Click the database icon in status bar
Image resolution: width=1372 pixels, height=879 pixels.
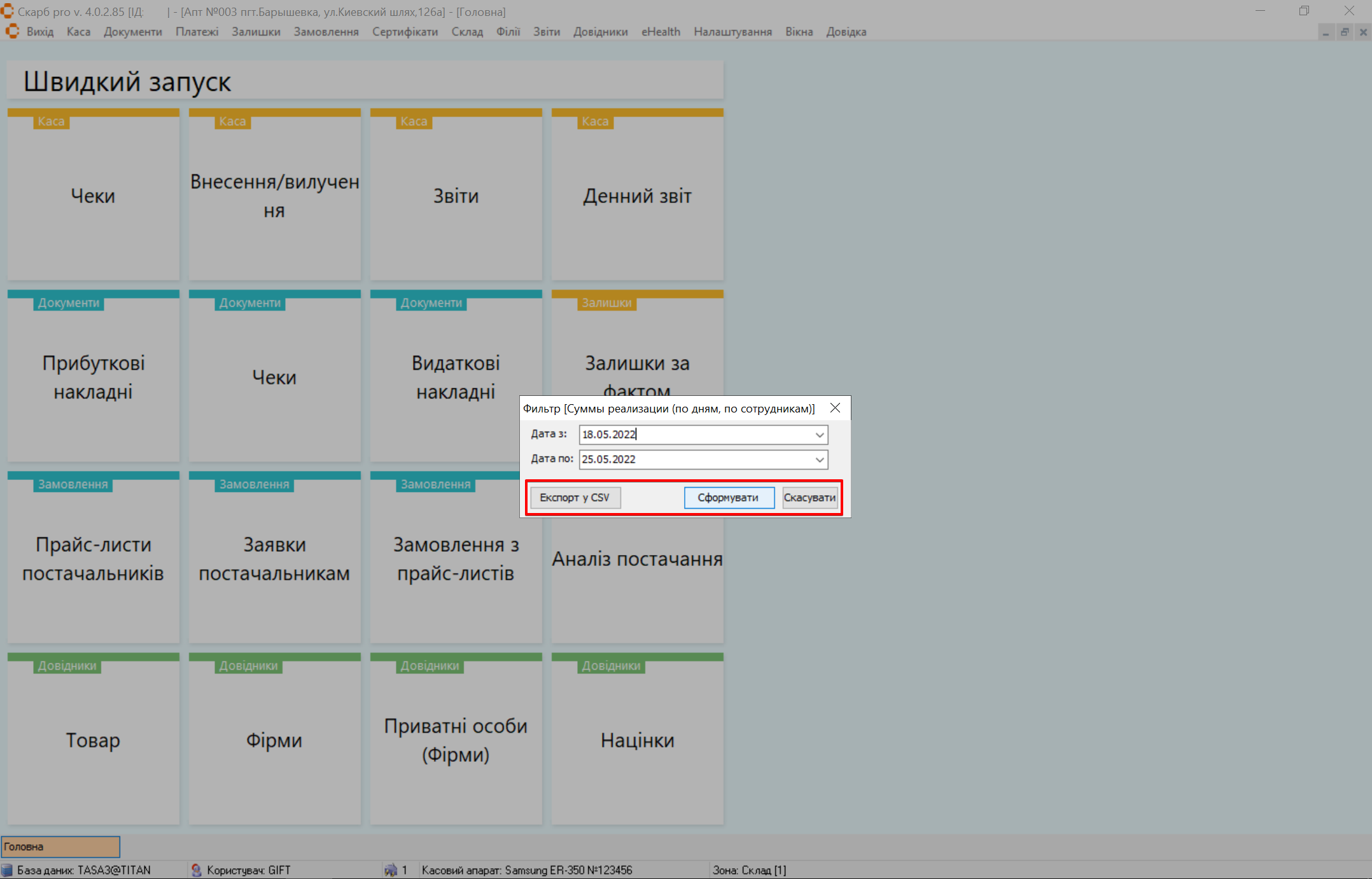coord(7,870)
